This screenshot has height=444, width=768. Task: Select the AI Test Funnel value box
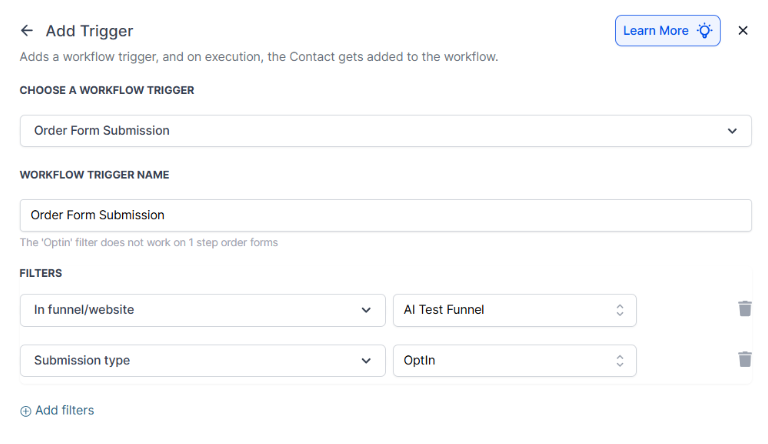(500, 310)
